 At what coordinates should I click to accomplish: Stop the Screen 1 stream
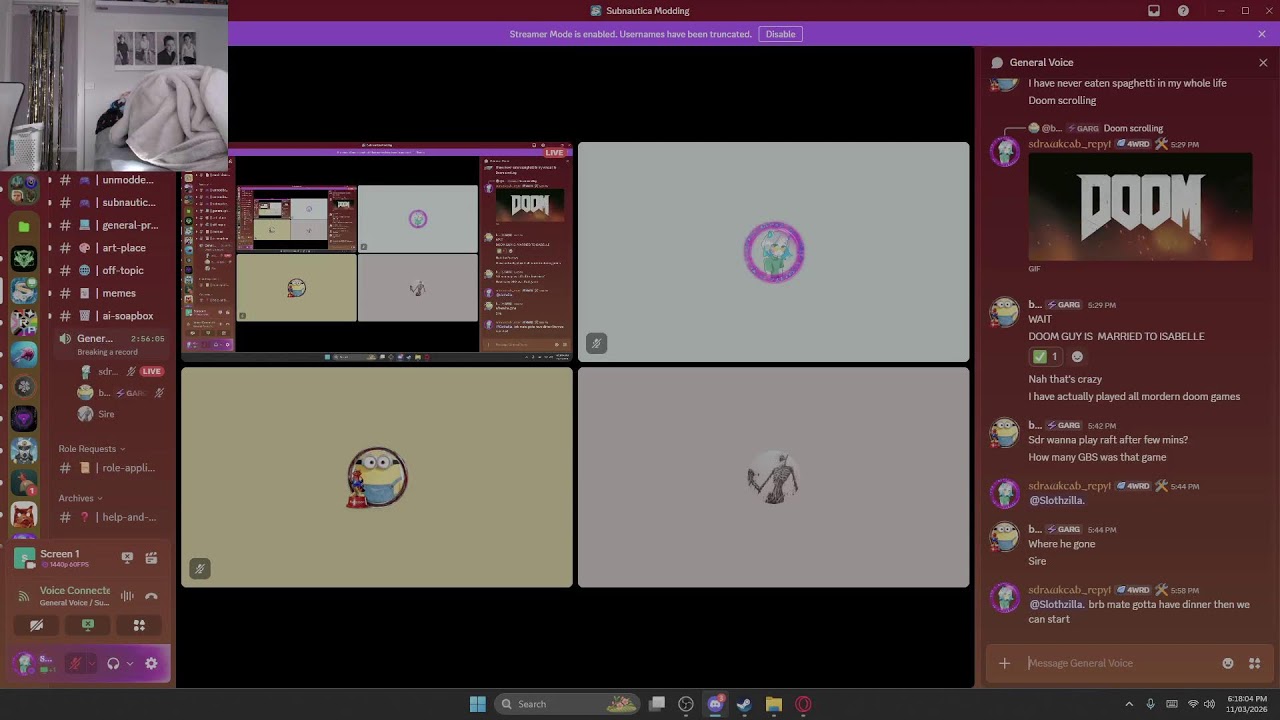coord(127,558)
